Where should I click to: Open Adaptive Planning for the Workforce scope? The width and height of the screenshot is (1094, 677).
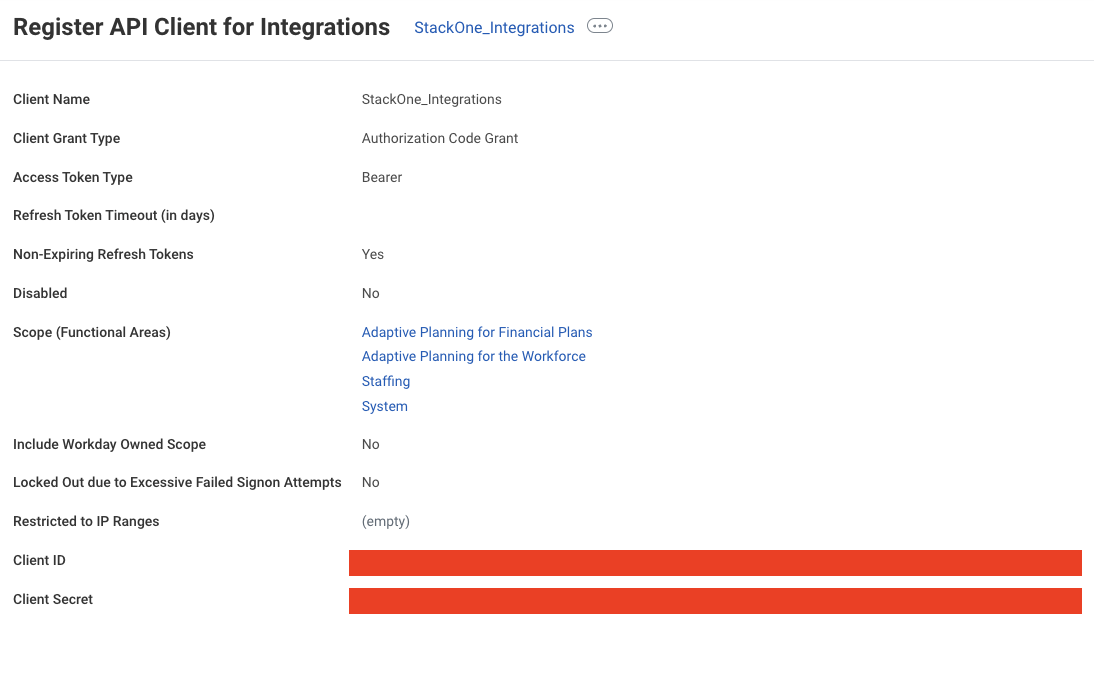click(x=473, y=356)
